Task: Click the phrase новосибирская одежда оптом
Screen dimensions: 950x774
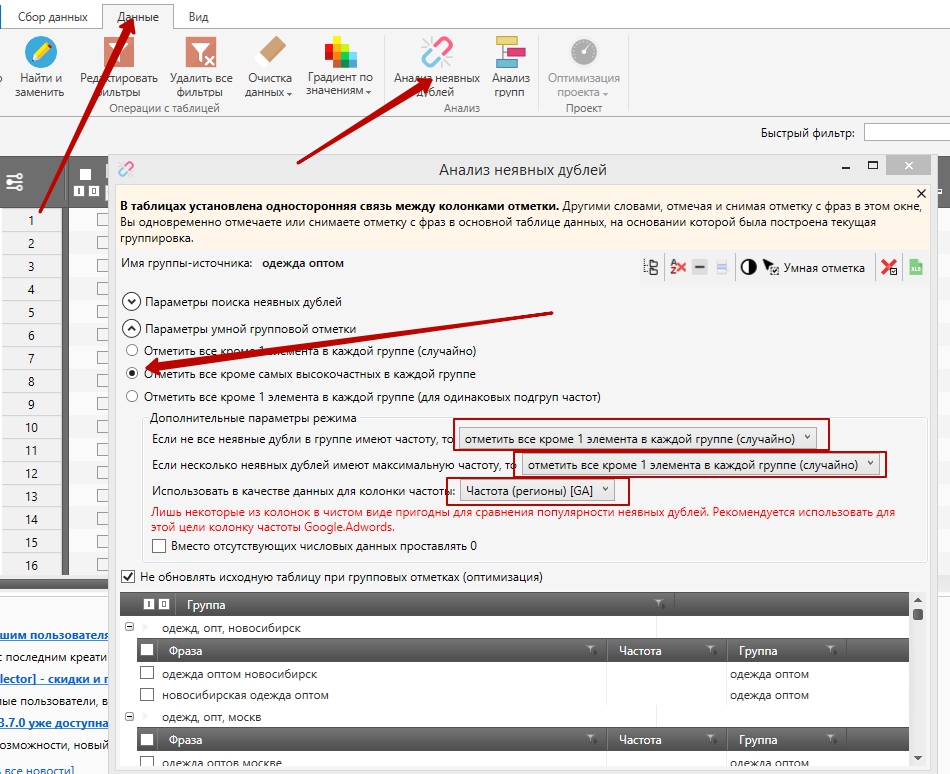Action: click(245, 695)
